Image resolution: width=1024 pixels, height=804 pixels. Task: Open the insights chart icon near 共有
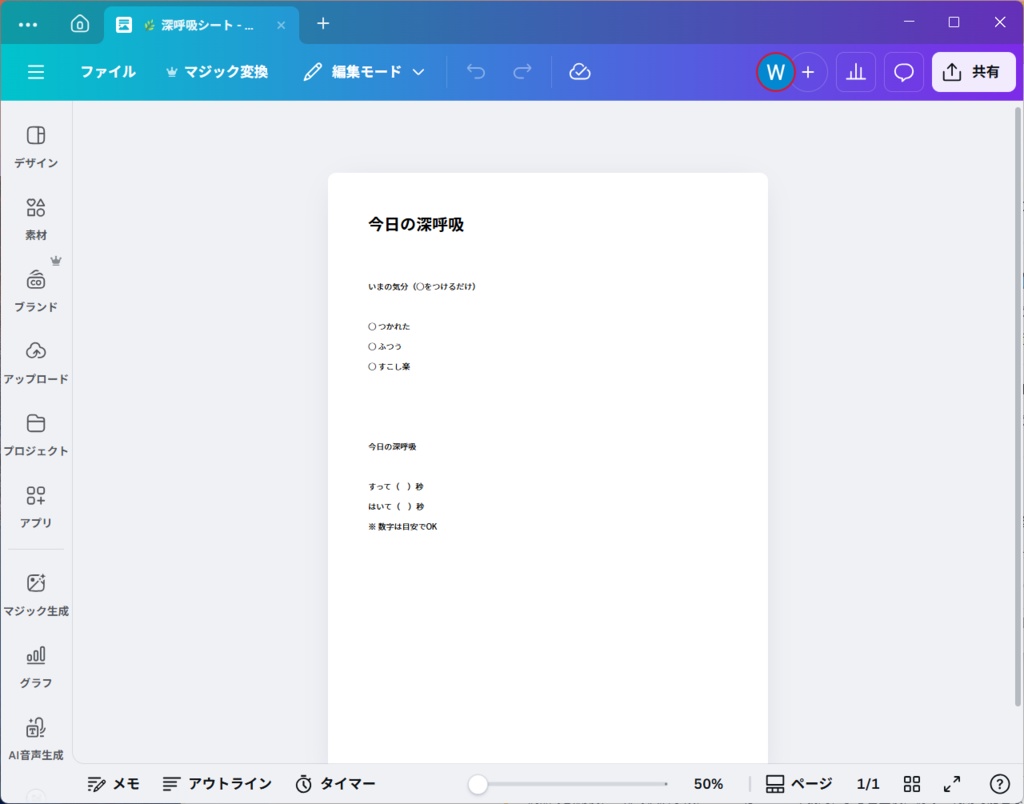855,71
